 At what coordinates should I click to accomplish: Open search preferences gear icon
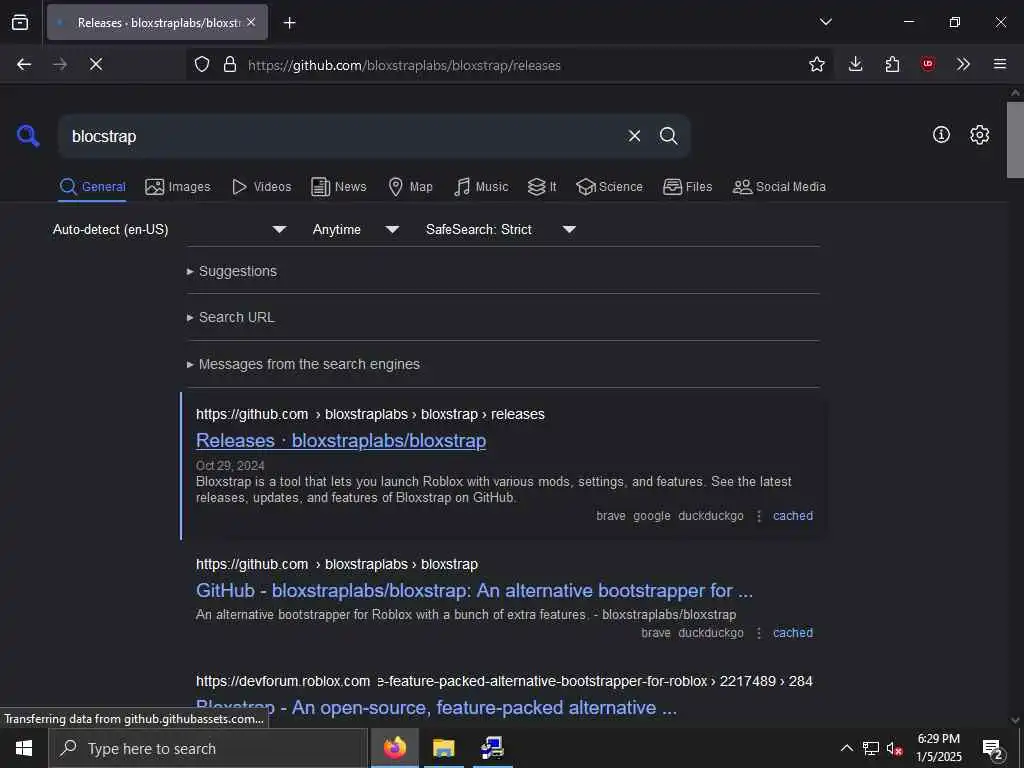980,135
